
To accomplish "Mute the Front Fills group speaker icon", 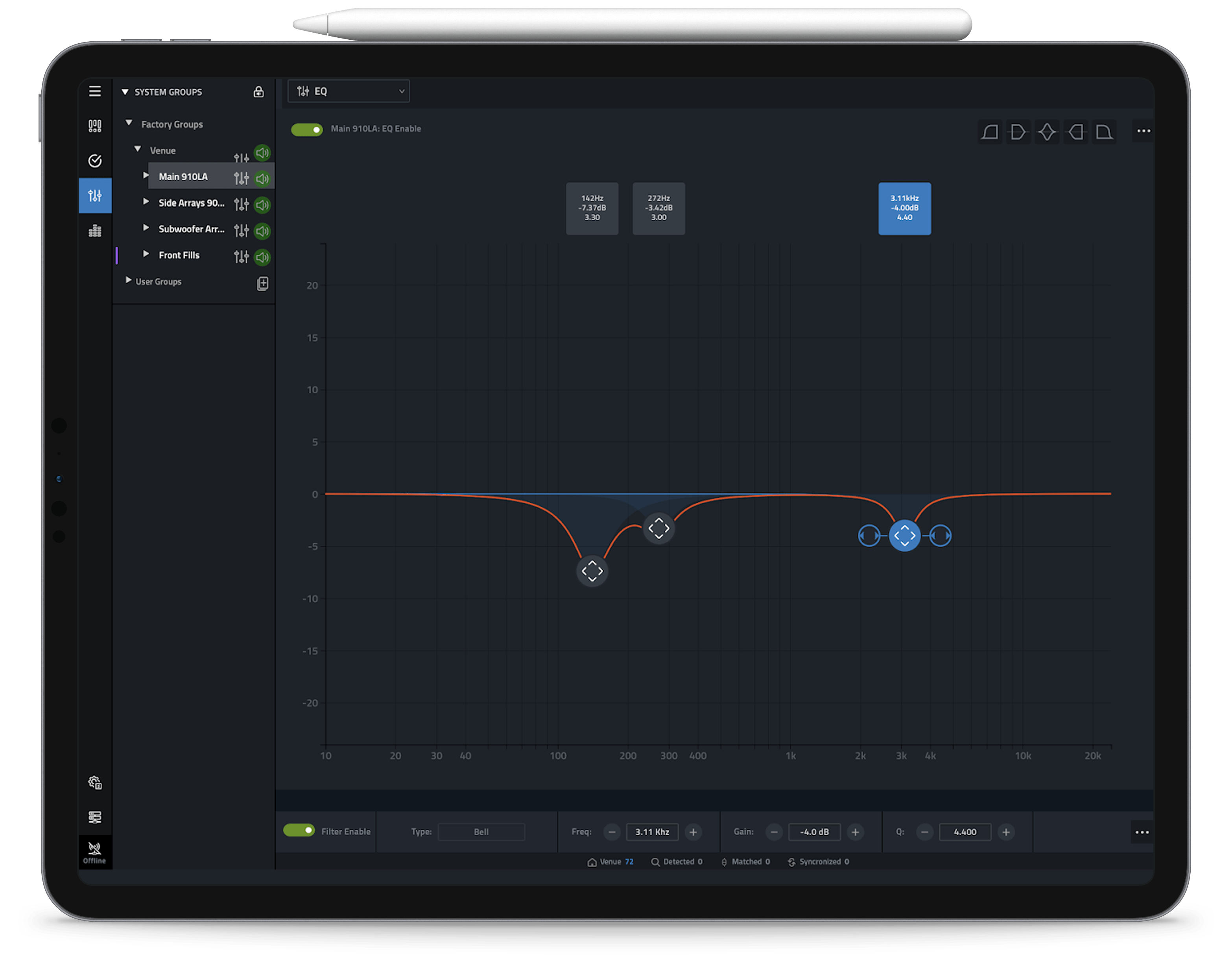I will point(261,257).
